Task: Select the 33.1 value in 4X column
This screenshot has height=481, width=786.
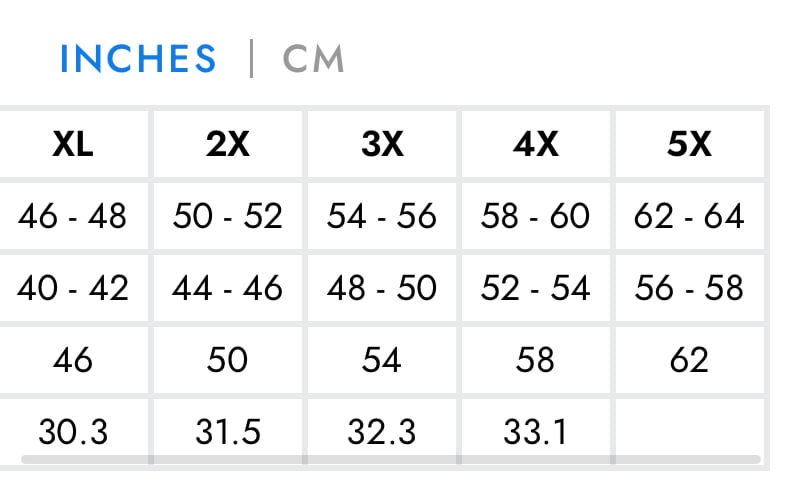Action: [535, 431]
